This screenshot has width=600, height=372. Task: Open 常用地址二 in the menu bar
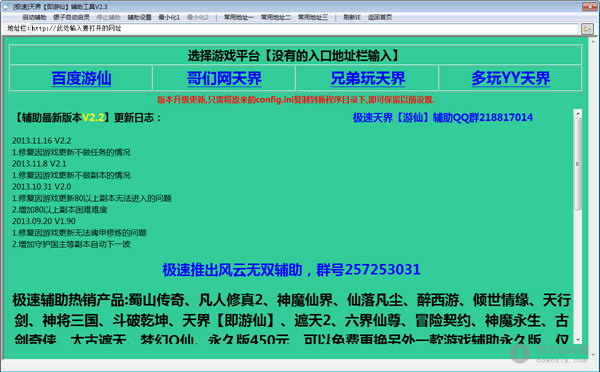pyautogui.click(x=276, y=17)
